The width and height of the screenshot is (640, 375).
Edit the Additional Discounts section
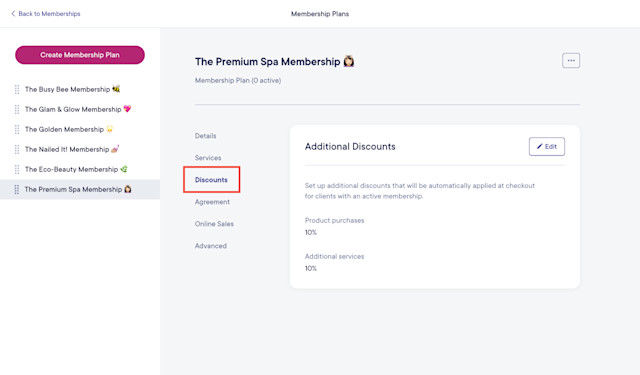click(x=547, y=146)
